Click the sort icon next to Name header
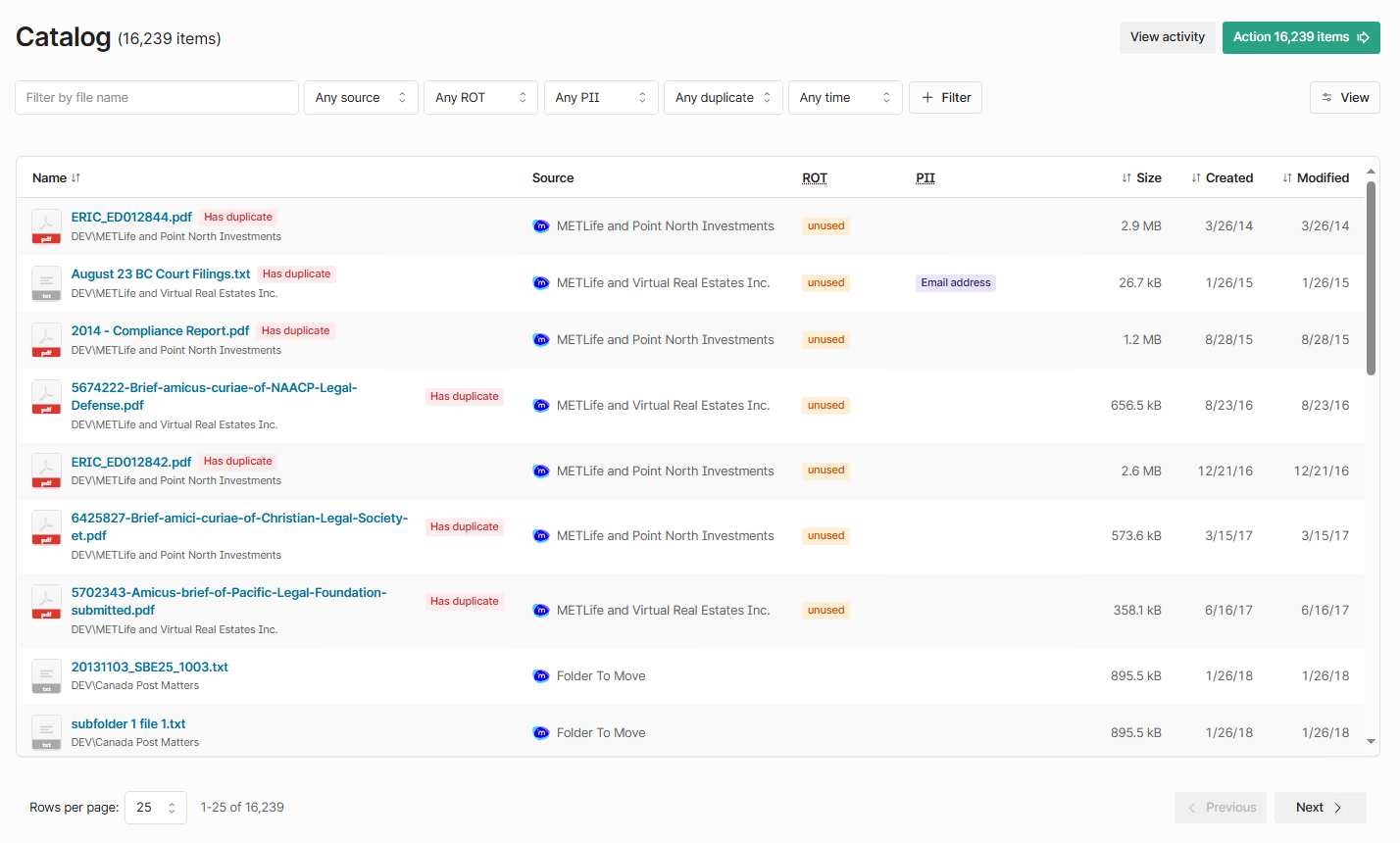1400x843 pixels. point(76,178)
